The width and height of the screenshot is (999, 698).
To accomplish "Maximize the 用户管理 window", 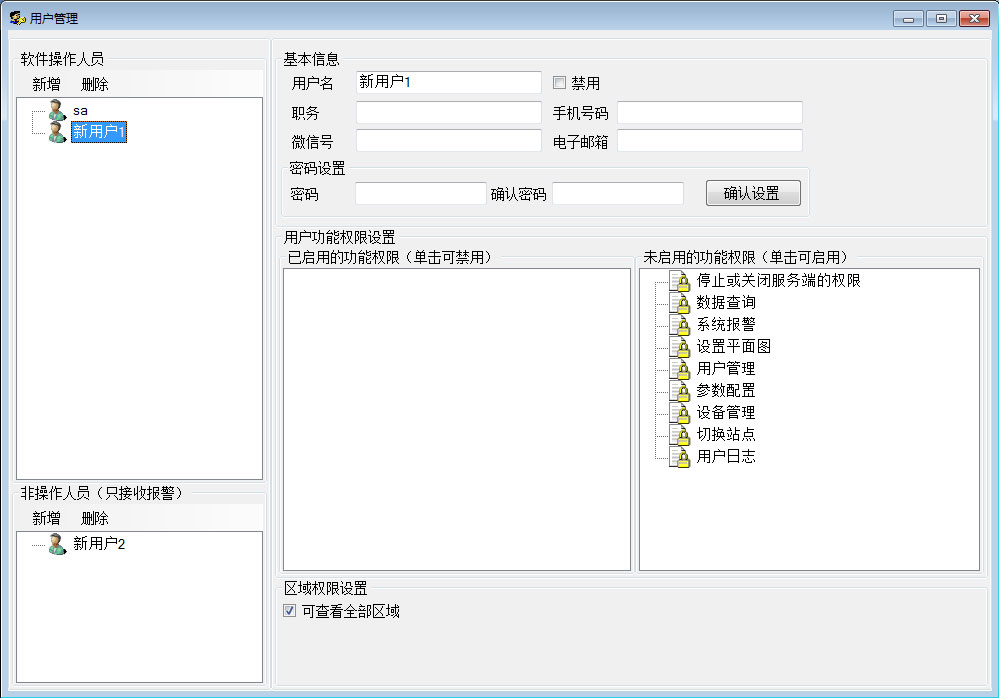I will pyautogui.click(x=941, y=19).
